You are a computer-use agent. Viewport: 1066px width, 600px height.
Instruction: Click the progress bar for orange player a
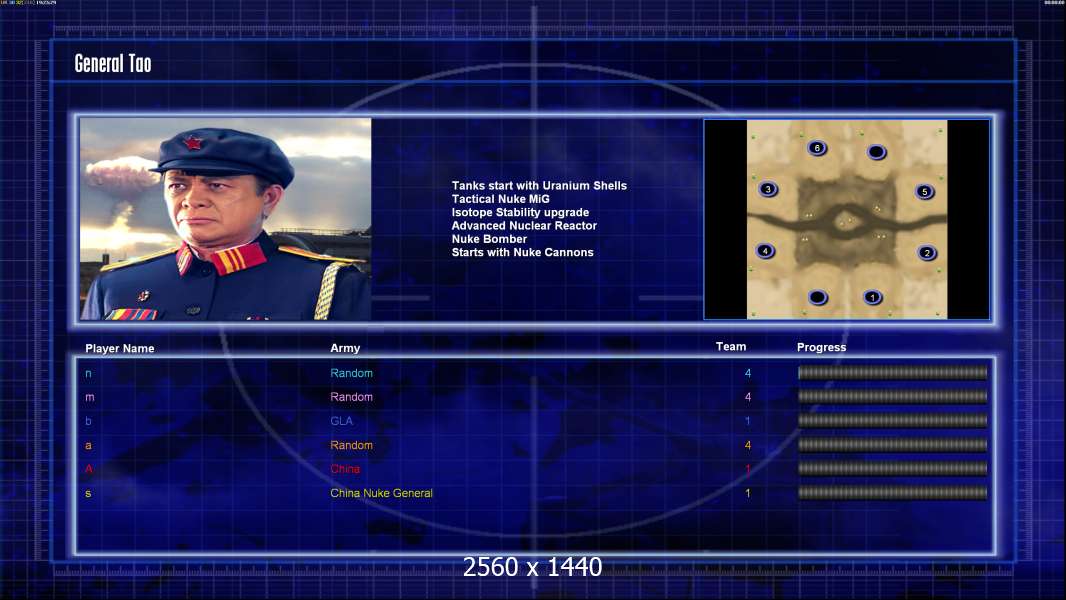pos(893,445)
